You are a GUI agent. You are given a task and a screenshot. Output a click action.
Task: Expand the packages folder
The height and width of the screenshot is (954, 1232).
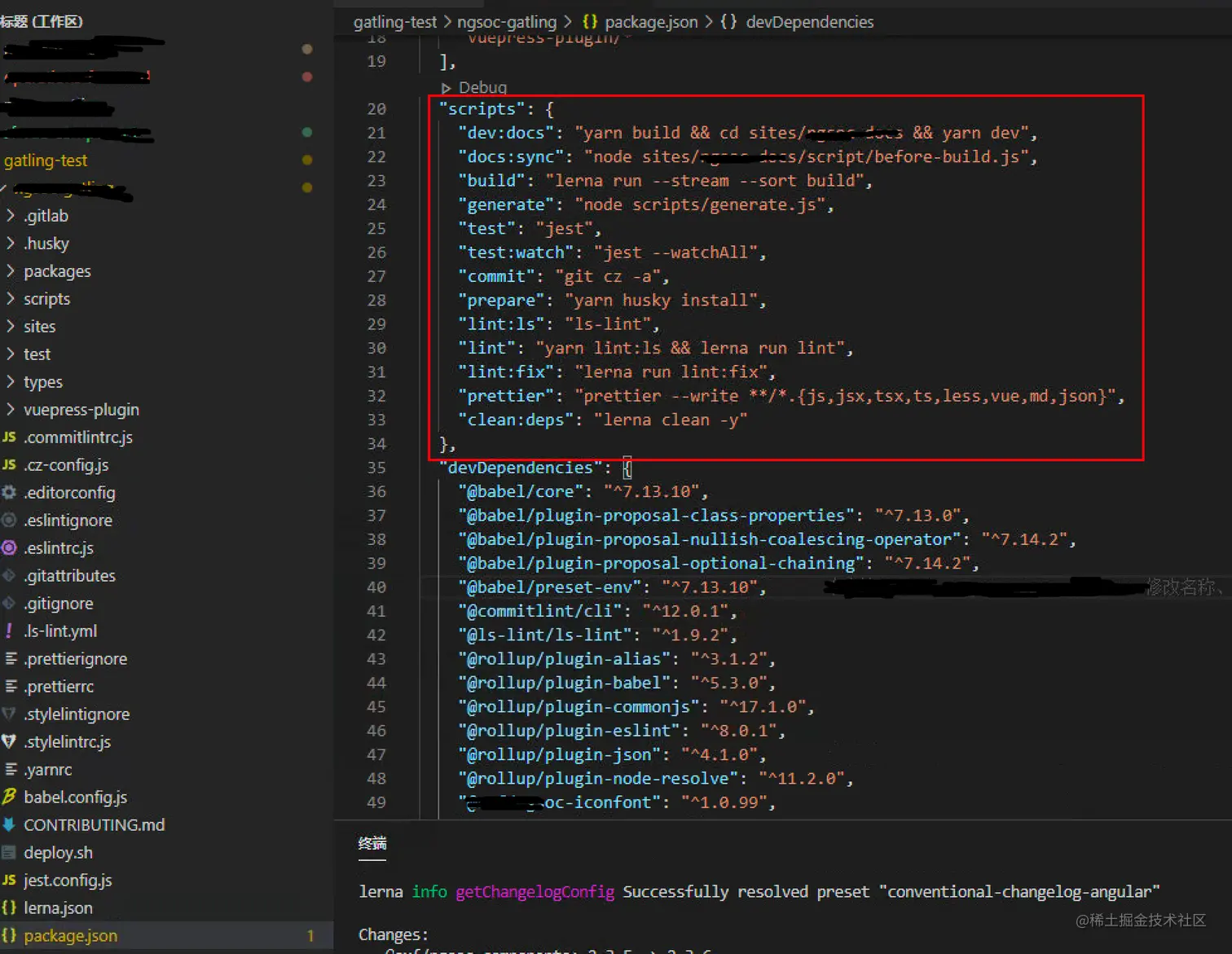[x=11, y=271]
